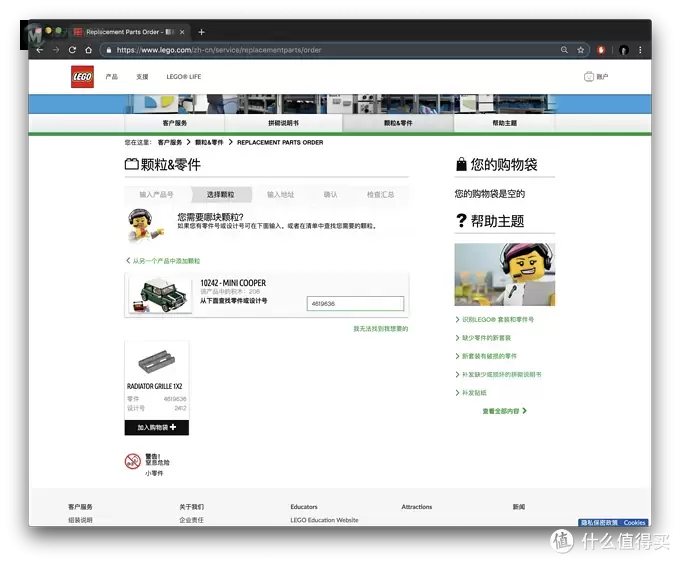680x564 pixels.
Task: Add Radiator Grille to shopping bag
Action: click(157, 427)
